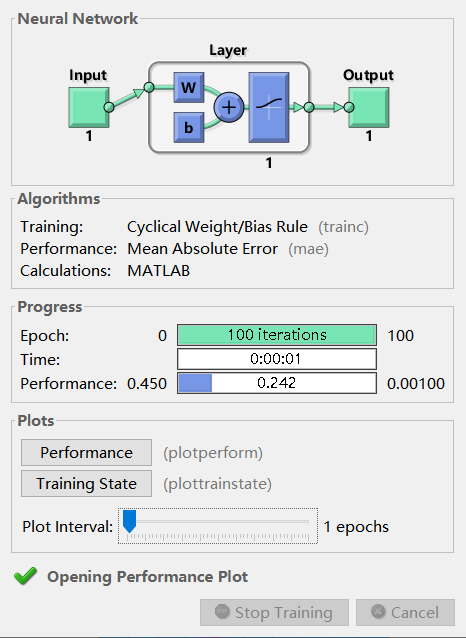466x638 pixels.
Task: Click the stop sign icon in Stop Training
Action: click(222, 612)
